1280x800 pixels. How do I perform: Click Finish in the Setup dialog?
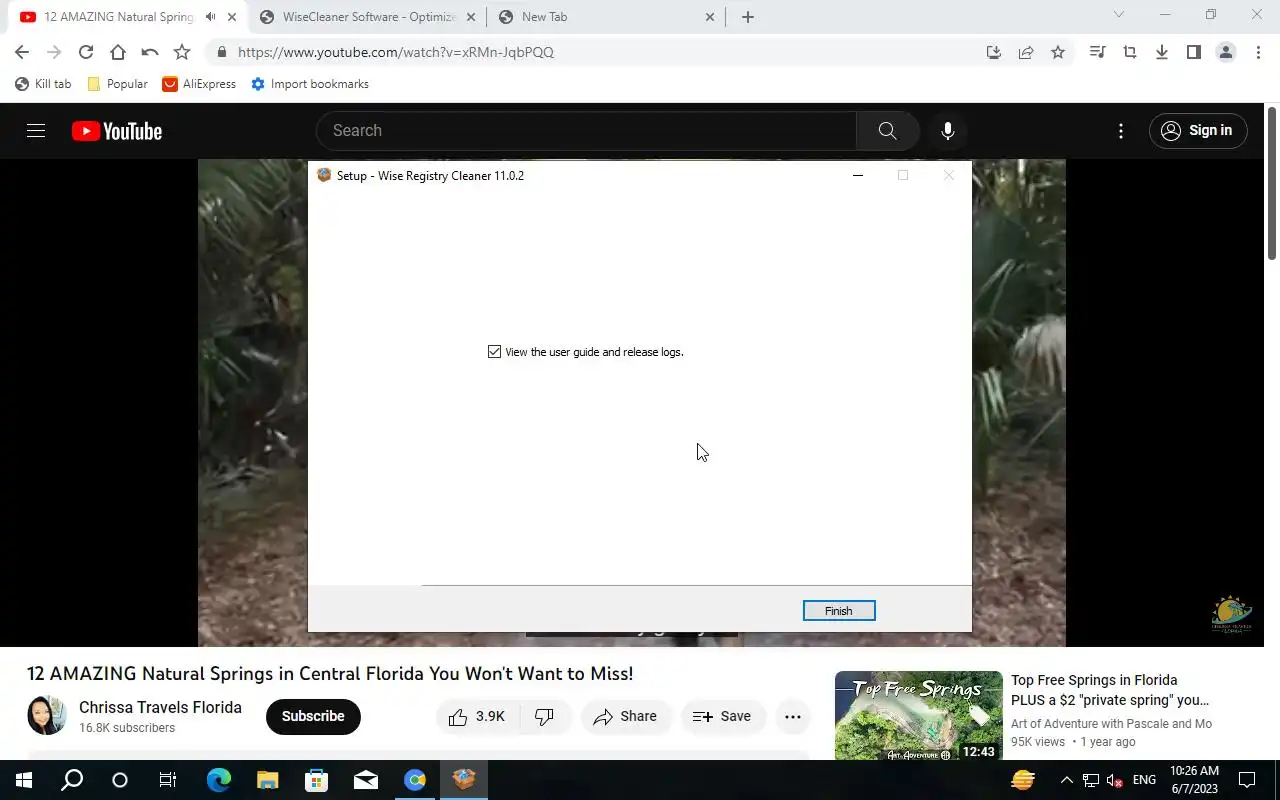[x=839, y=611]
